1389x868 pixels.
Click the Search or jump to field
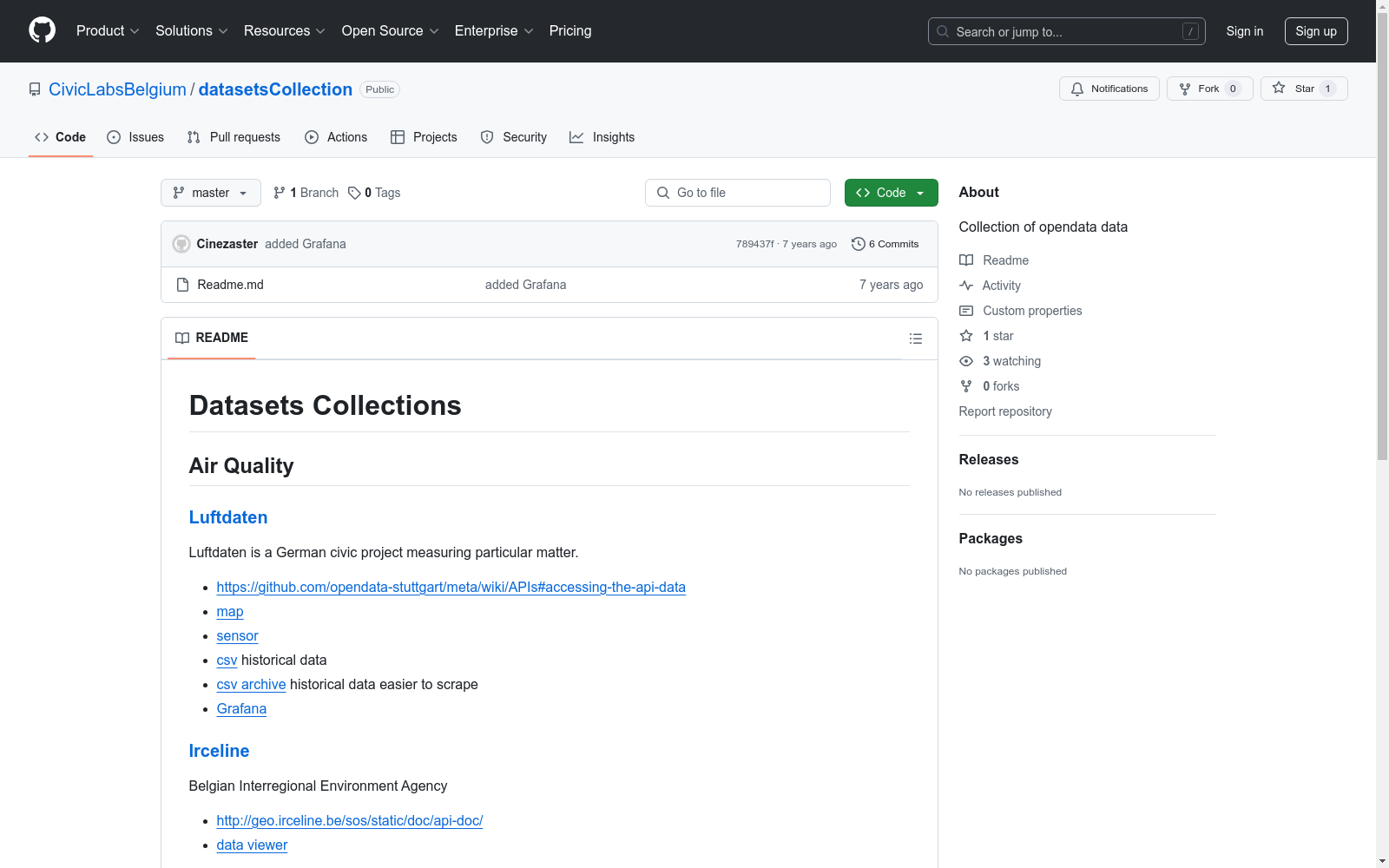tap(1067, 31)
